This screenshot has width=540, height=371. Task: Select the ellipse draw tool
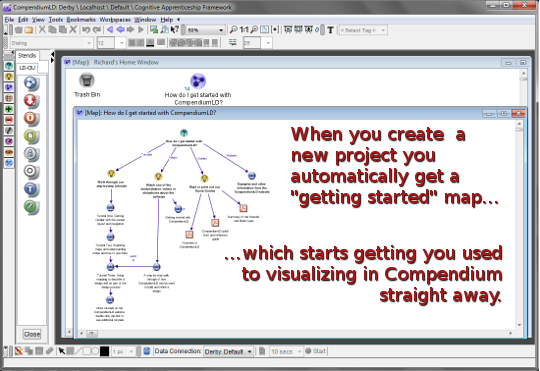click(x=95, y=351)
